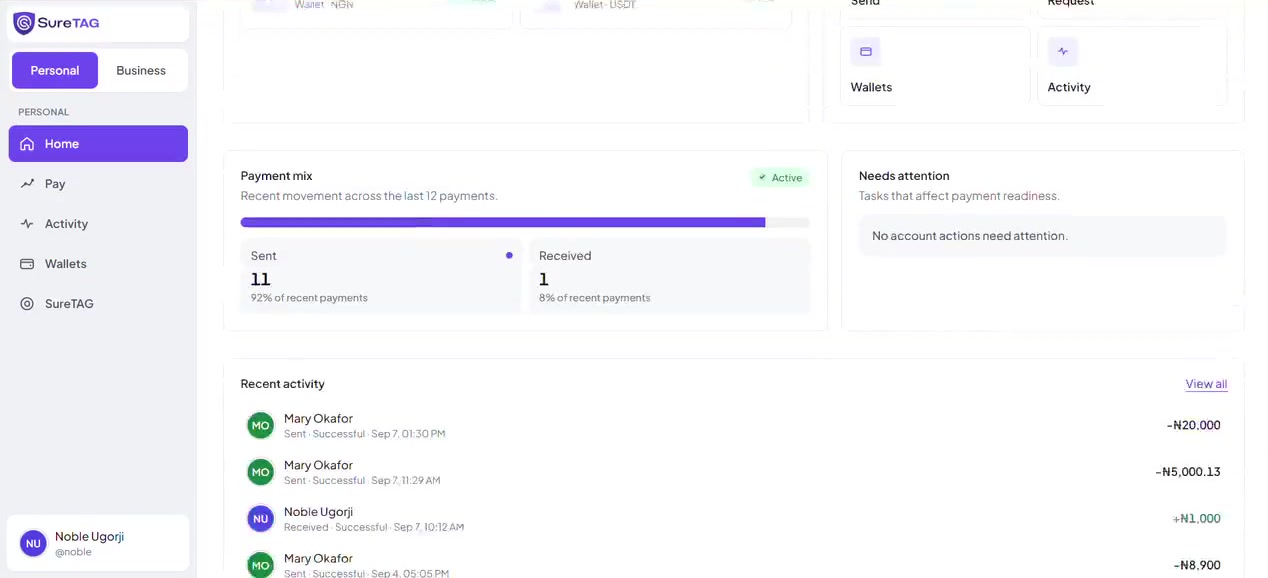1268x578 pixels.
Task: Click the checkmark in the Active badge
Action: click(762, 178)
